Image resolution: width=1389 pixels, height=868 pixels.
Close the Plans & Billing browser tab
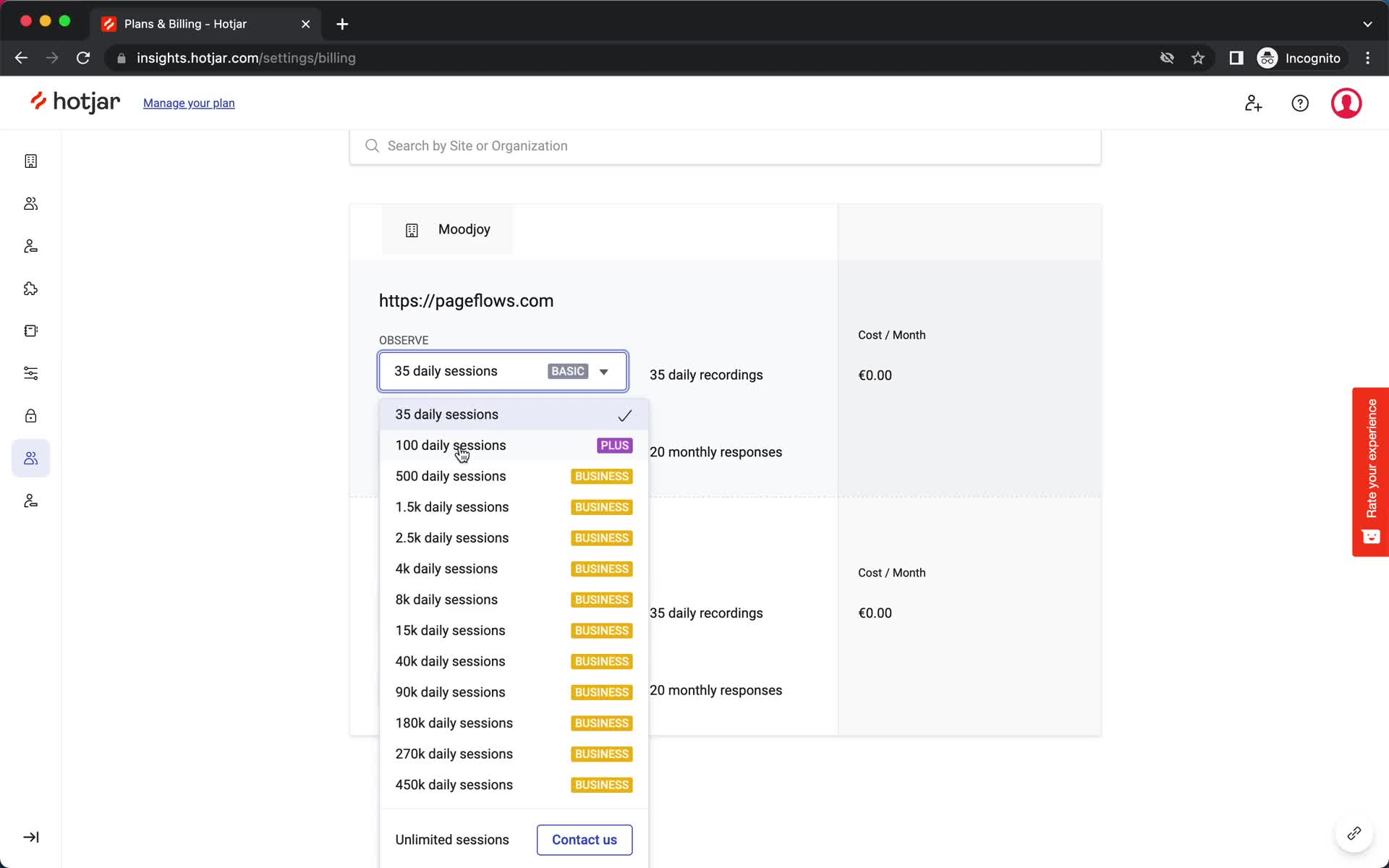point(305,24)
